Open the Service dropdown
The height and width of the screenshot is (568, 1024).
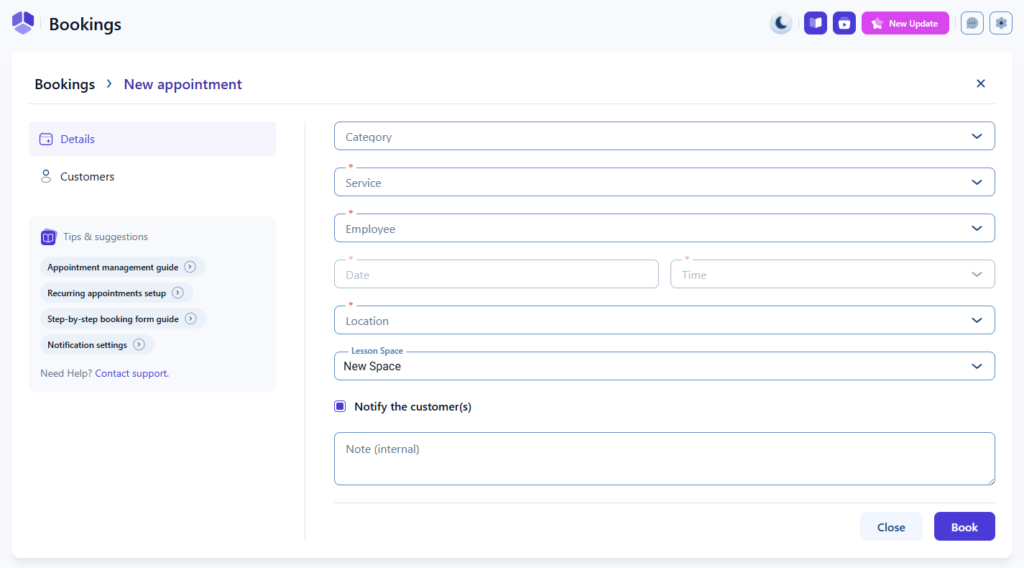pos(664,183)
